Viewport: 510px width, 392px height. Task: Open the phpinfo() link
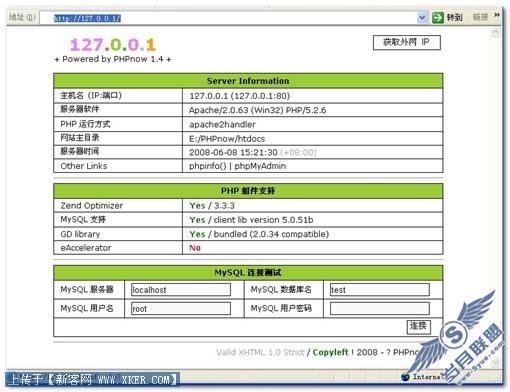tap(208, 166)
